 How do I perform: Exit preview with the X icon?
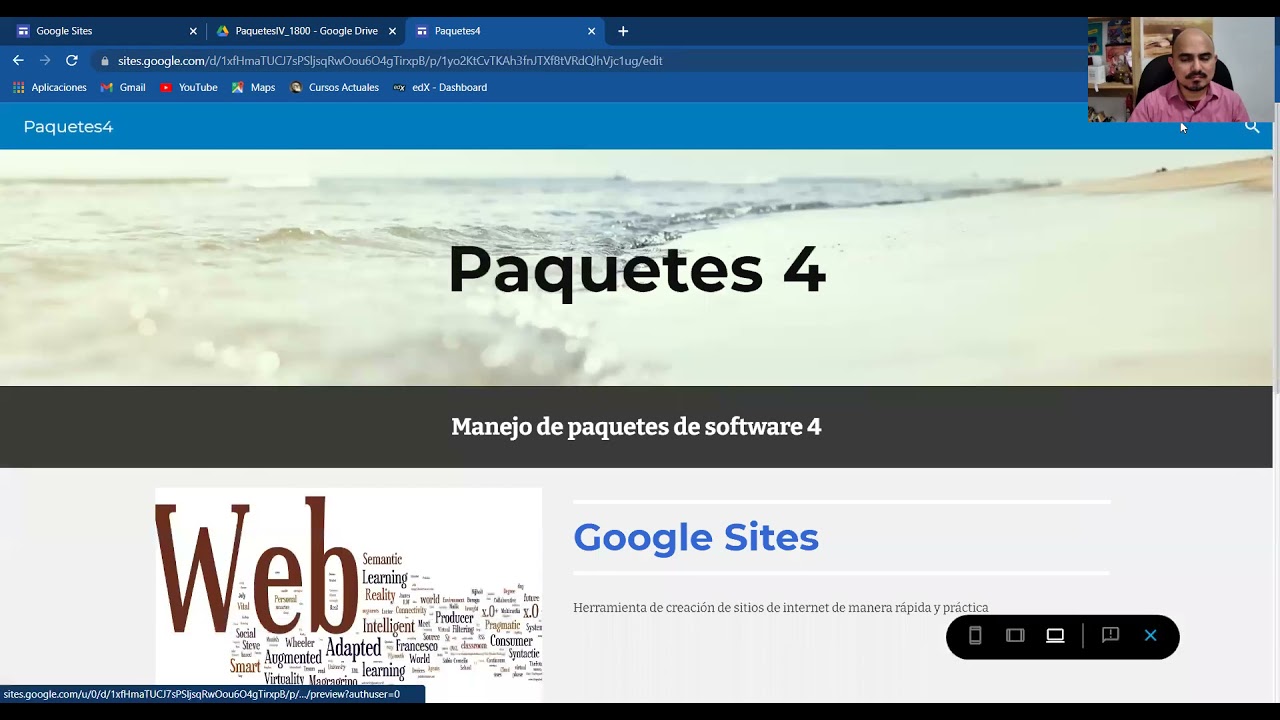point(1151,636)
